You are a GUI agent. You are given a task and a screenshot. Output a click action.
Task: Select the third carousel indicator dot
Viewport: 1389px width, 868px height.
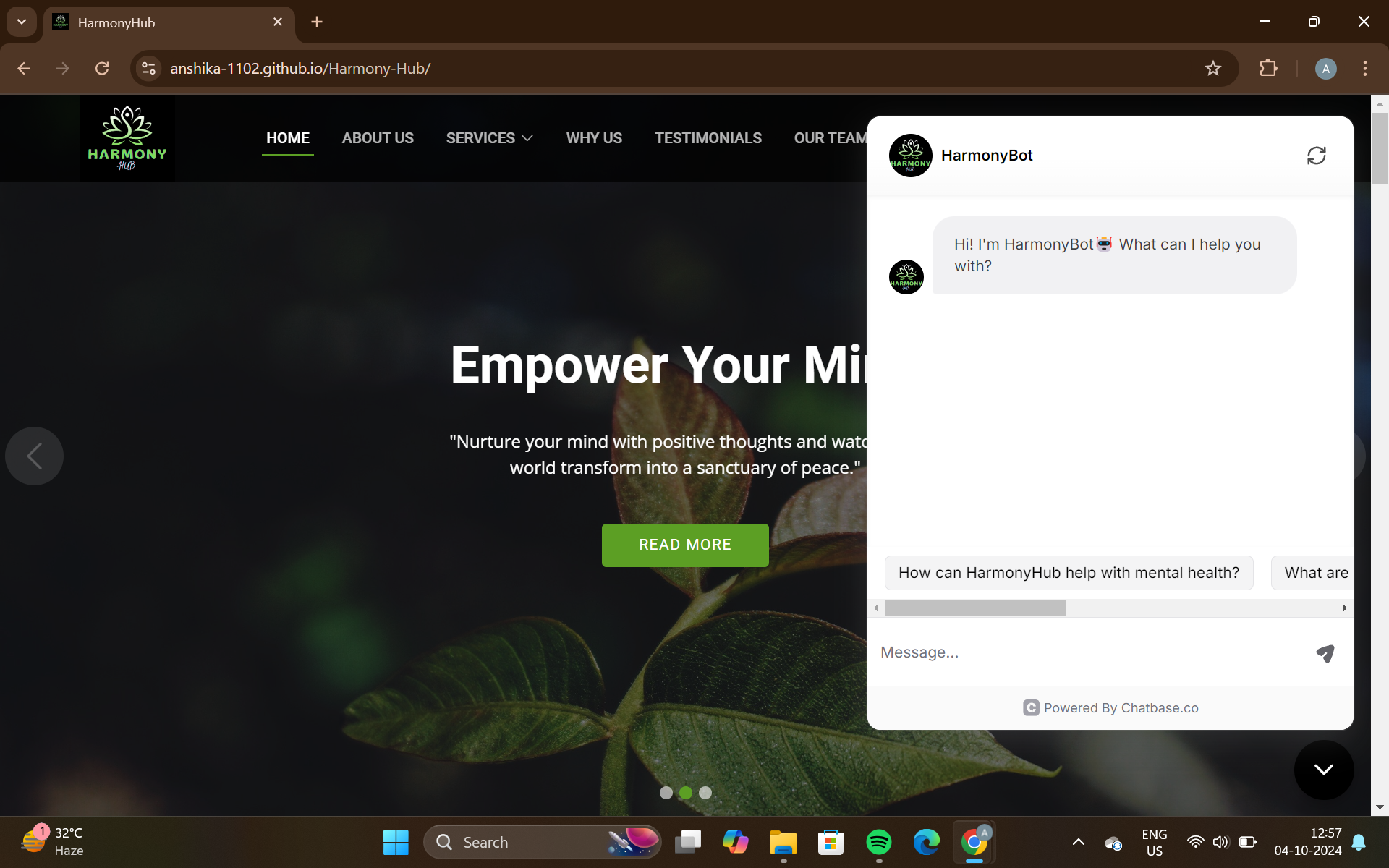705,793
